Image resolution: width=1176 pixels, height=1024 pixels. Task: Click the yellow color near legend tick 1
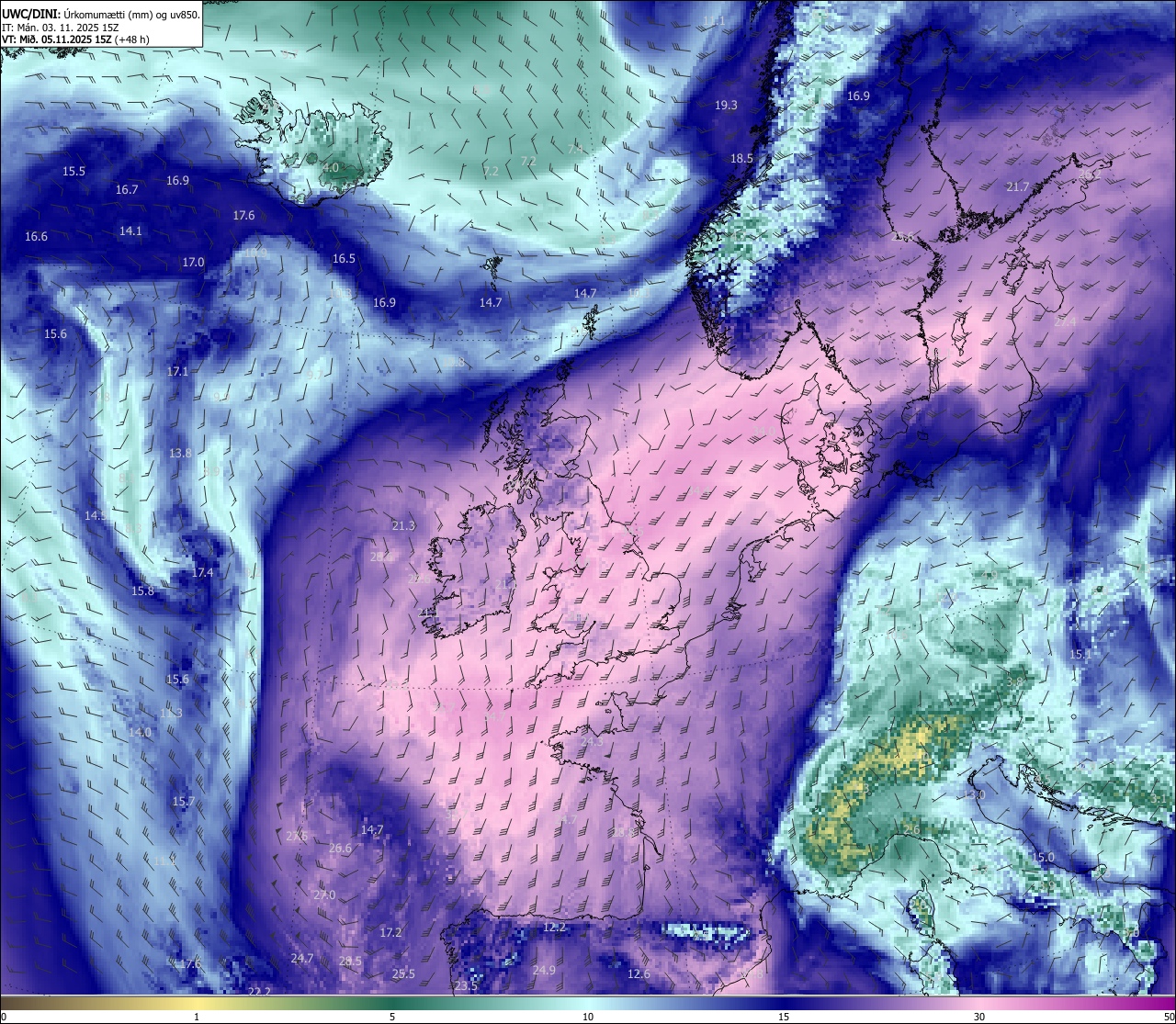pyautogui.click(x=197, y=1002)
